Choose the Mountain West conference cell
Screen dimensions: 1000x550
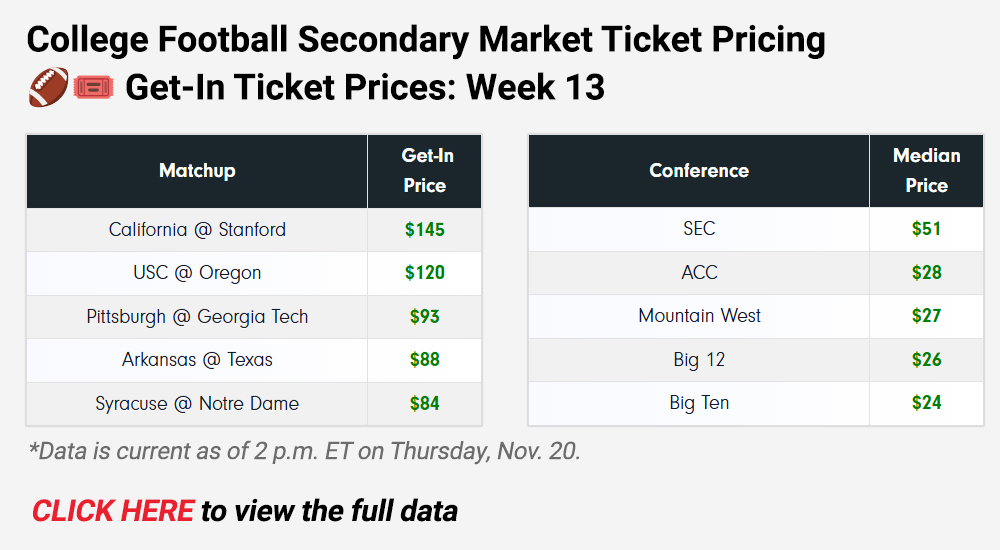[699, 316]
